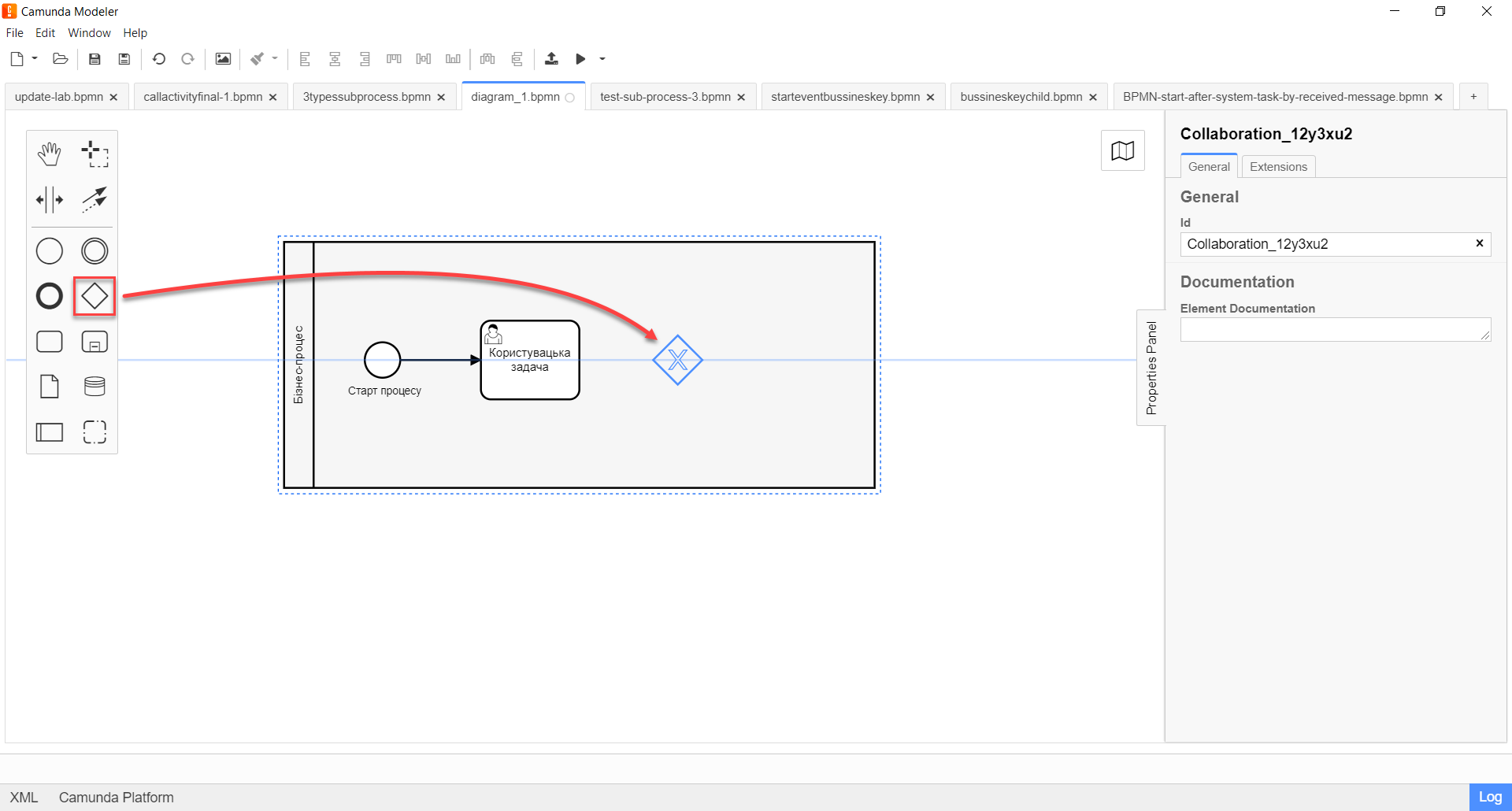This screenshot has height=811, width=1512.
Task: Select the exclusive gateway on canvas
Action: pos(677,360)
